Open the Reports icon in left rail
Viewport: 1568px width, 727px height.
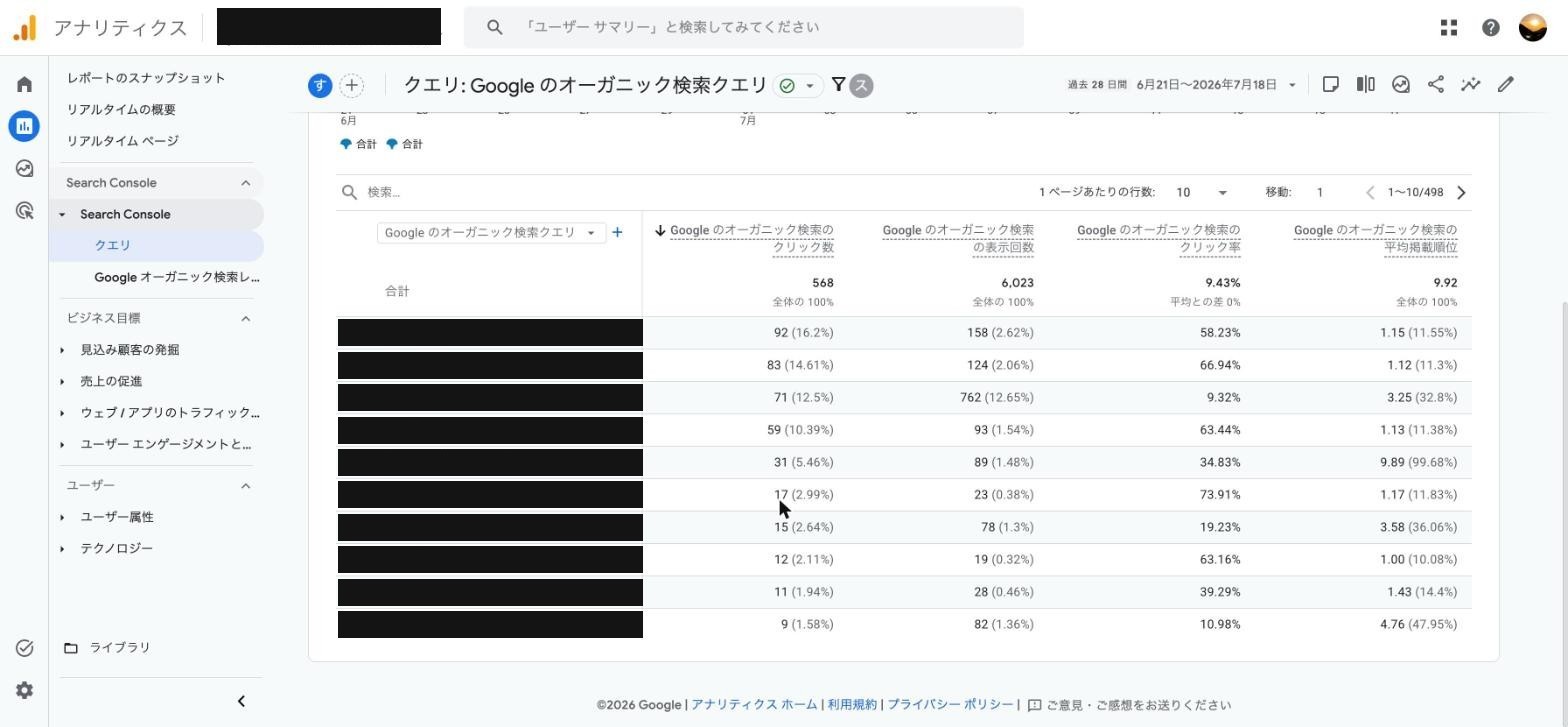(x=25, y=126)
